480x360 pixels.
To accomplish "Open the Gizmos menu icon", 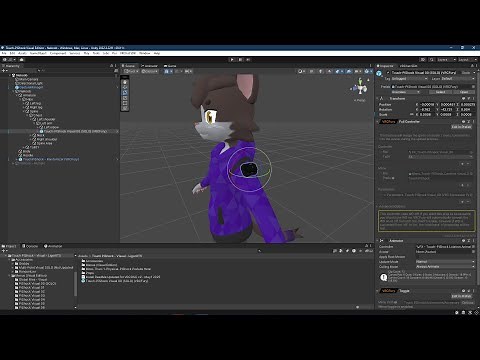I will tap(368, 71).
